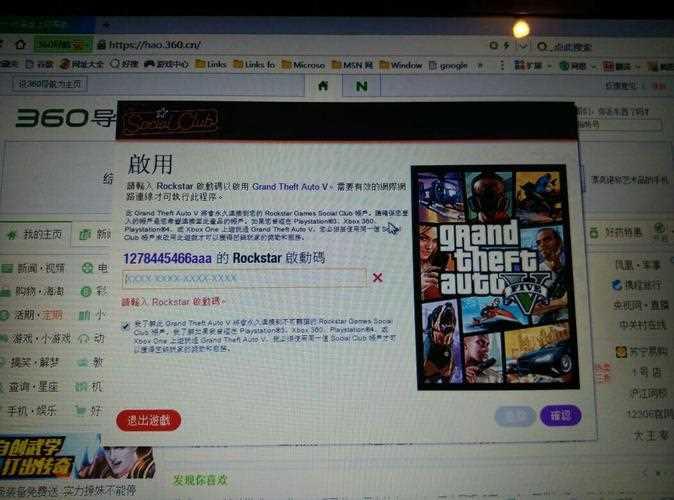
Task: Open the google bookmark
Action: point(448,65)
